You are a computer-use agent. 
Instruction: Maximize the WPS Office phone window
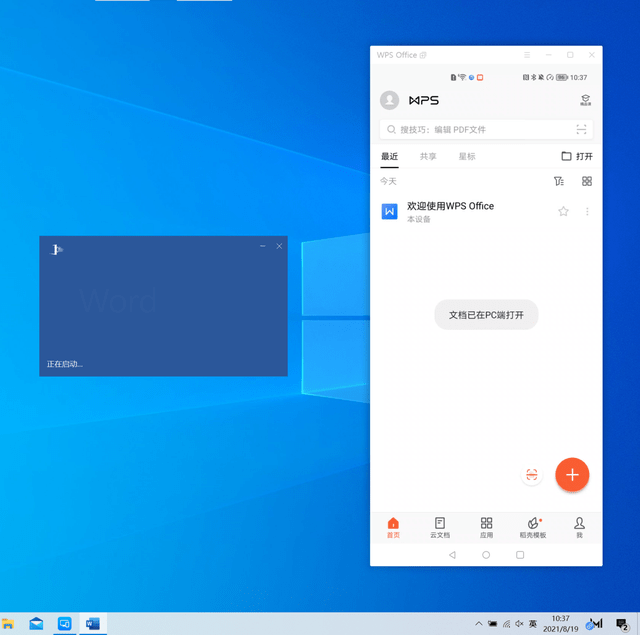[570, 55]
